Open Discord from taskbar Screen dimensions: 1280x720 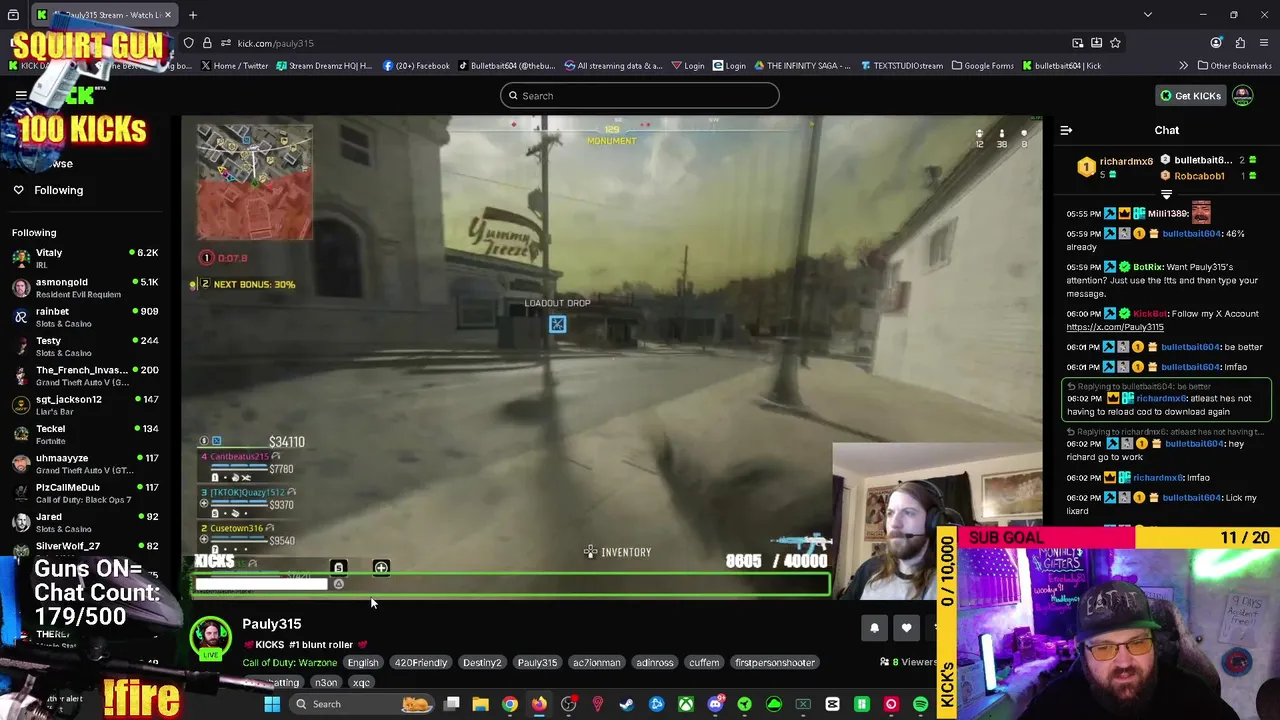[x=715, y=704]
